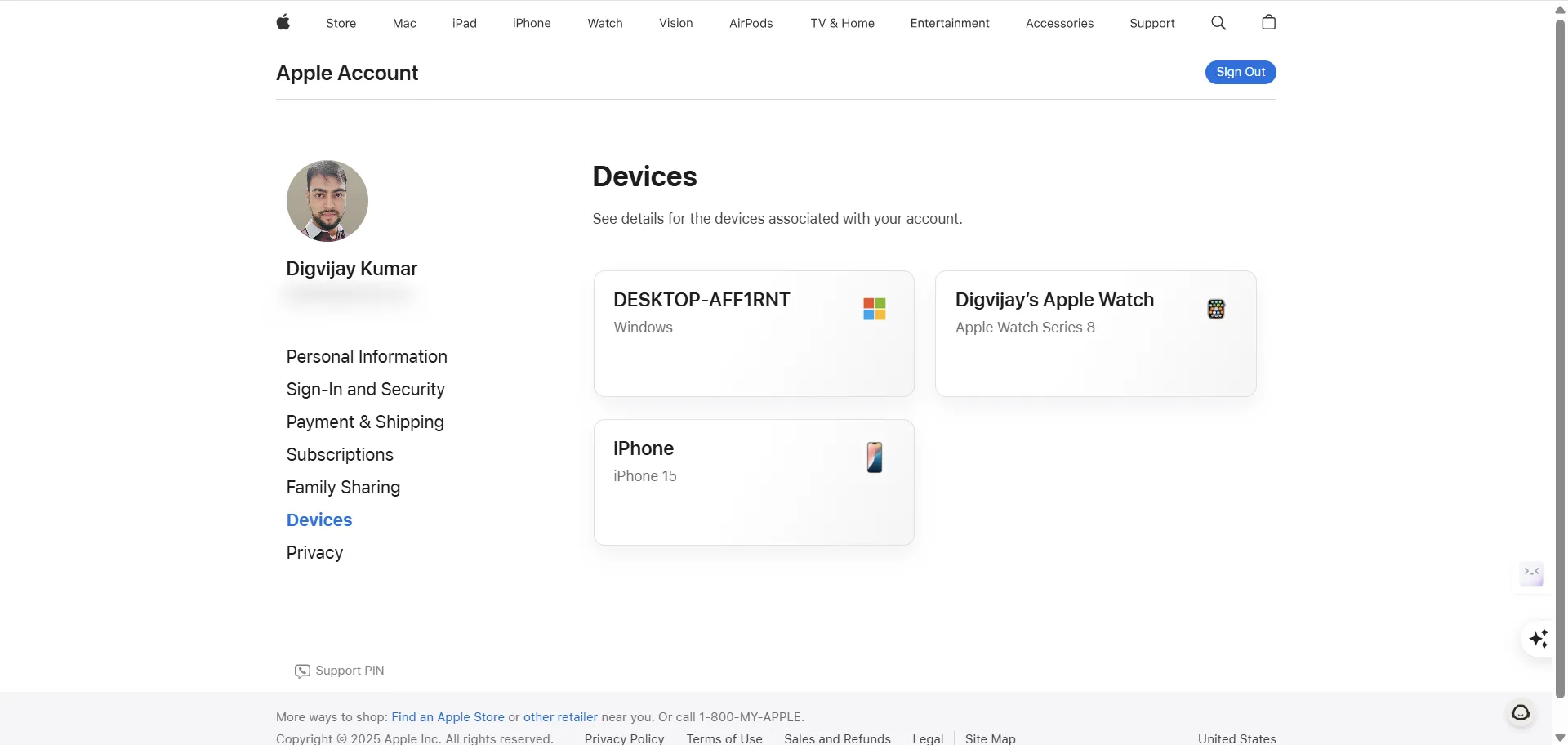Open the search icon in the navigation bar

pyautogui.click(x=1218, y=22)
